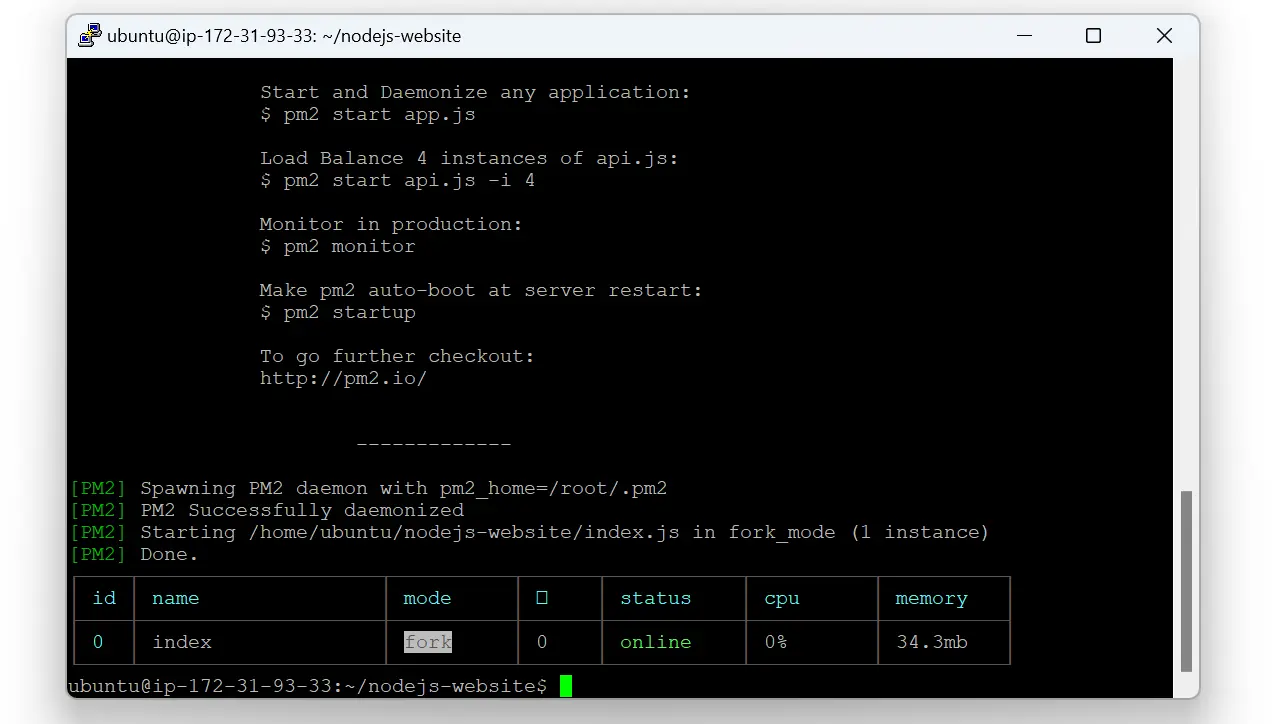
Task: Click the terminal vertical scrollbar thumb
Action: point(1186,581)
